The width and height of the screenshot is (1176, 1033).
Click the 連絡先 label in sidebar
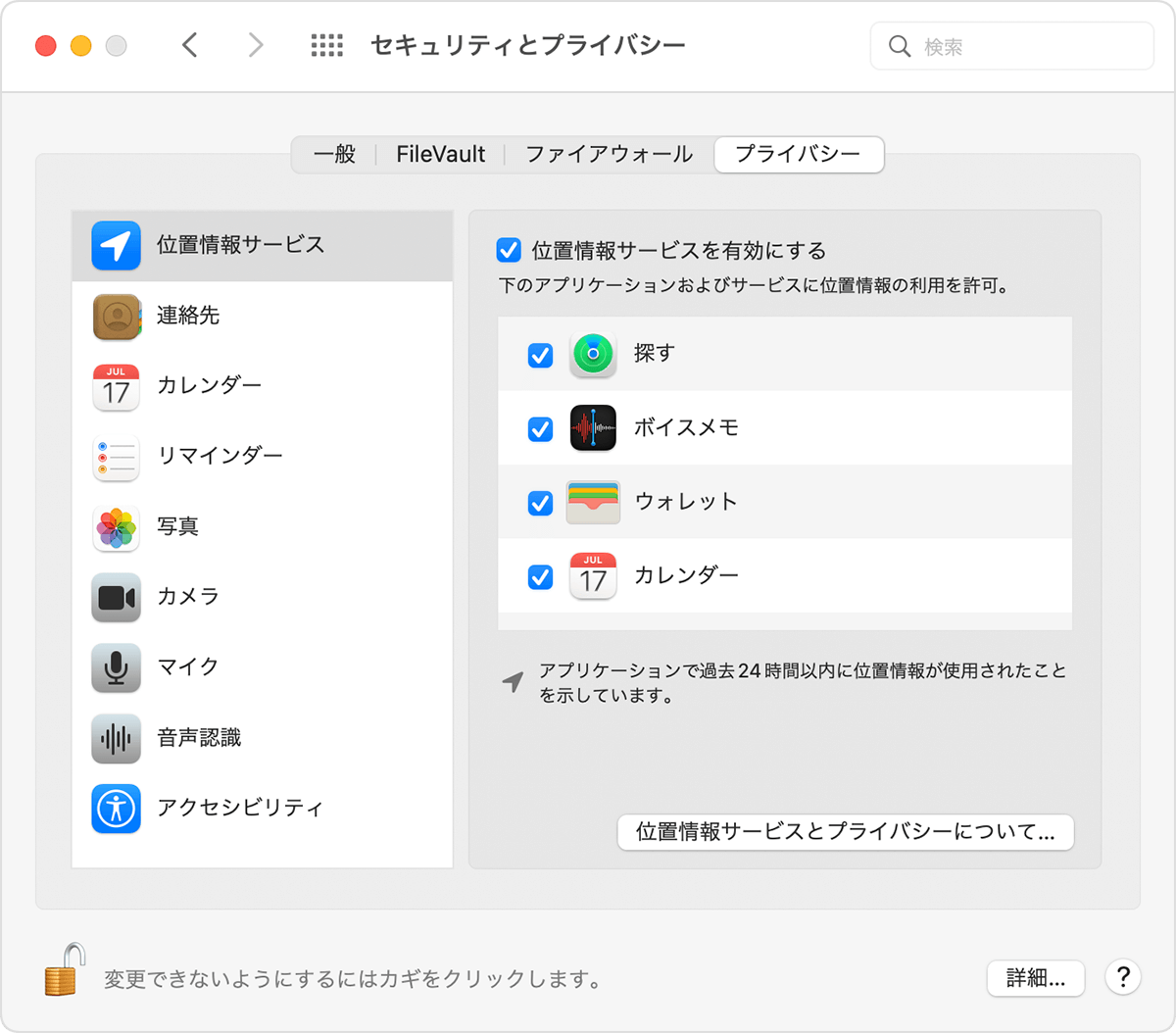click(x=188, y=316)
